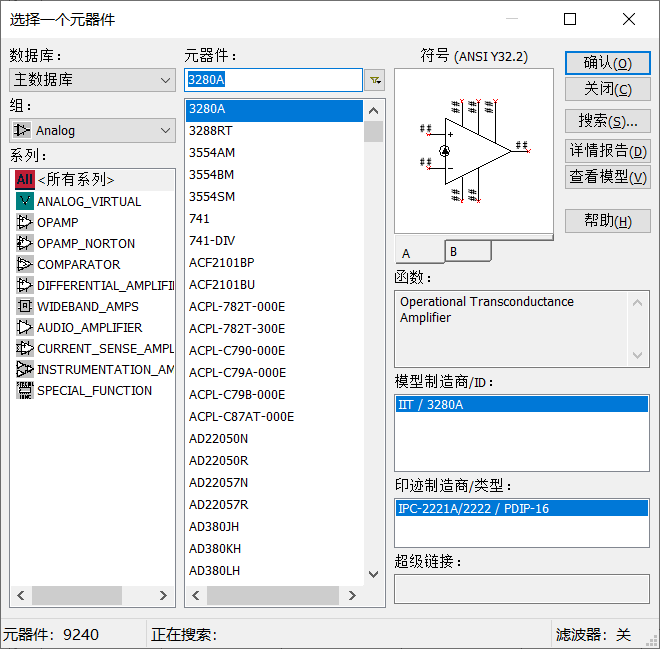
Task: Open the 搜索(S)... dialog
Action: pyautogui.click(x=607, y=121)
